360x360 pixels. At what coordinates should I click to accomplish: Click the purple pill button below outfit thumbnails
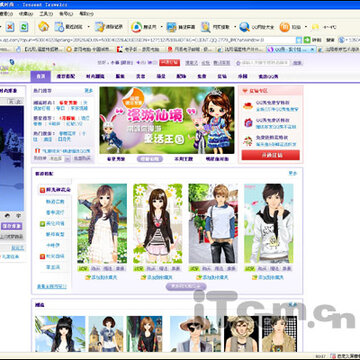click(x=186, y=286)
